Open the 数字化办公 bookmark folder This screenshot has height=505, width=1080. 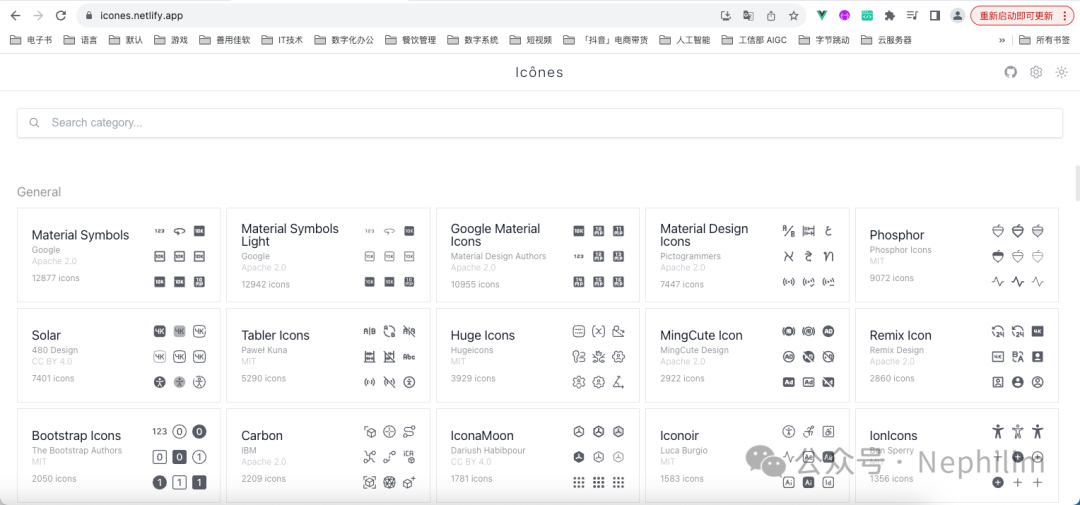(344, 40)
